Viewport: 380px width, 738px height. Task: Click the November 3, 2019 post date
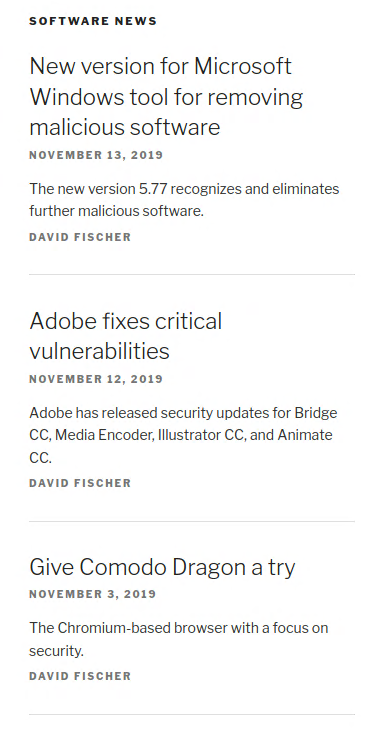[x=93, y=594]
